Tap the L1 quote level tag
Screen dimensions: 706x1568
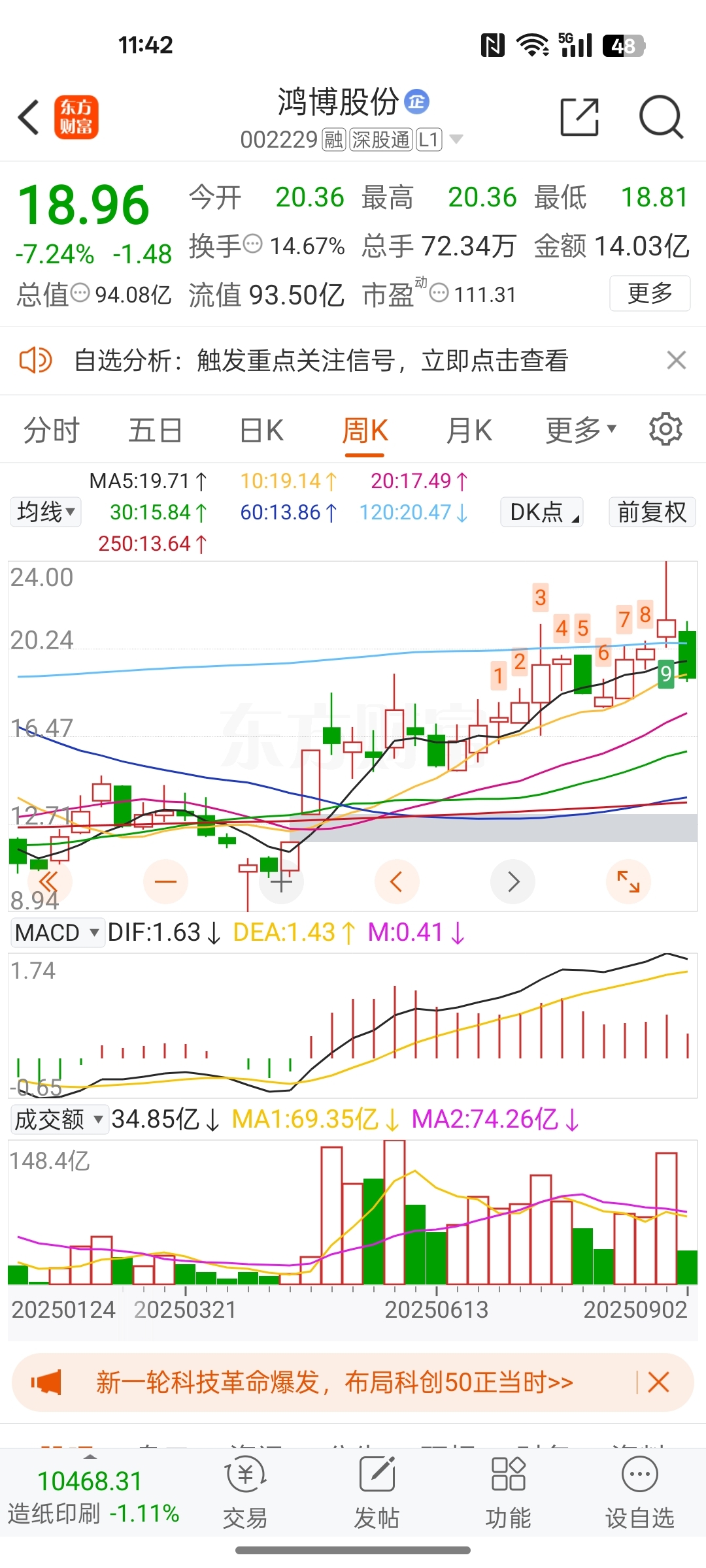(429, 139)
